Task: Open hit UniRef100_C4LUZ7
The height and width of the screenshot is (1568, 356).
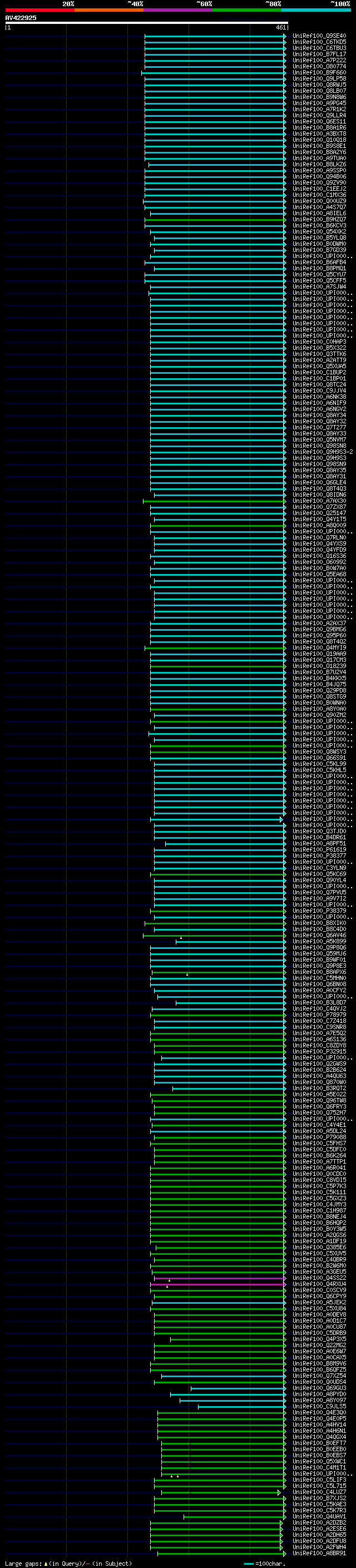Action: coord(319,1492)
